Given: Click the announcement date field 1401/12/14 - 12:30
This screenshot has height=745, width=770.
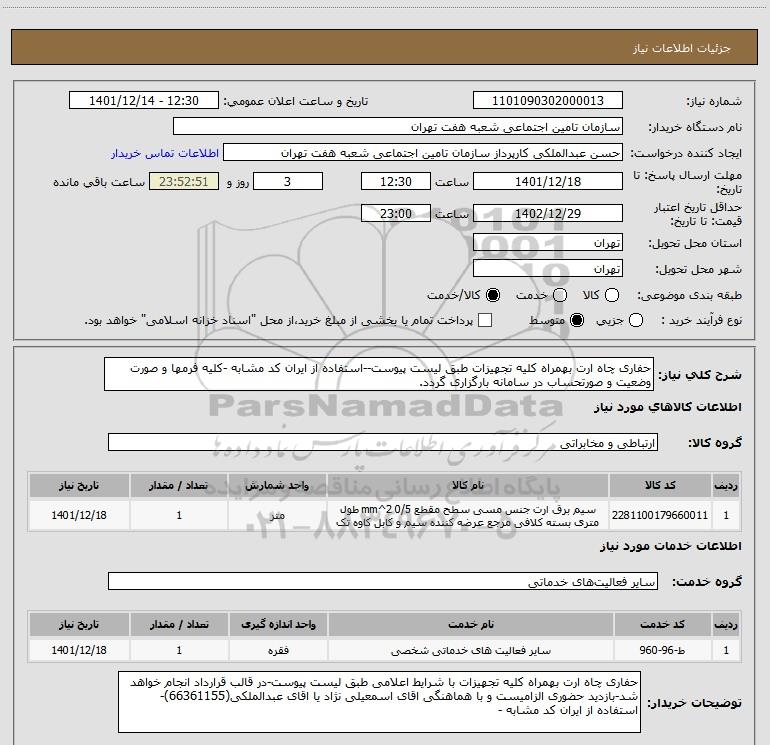Looking at the screenshot, I should pos(144,101).
